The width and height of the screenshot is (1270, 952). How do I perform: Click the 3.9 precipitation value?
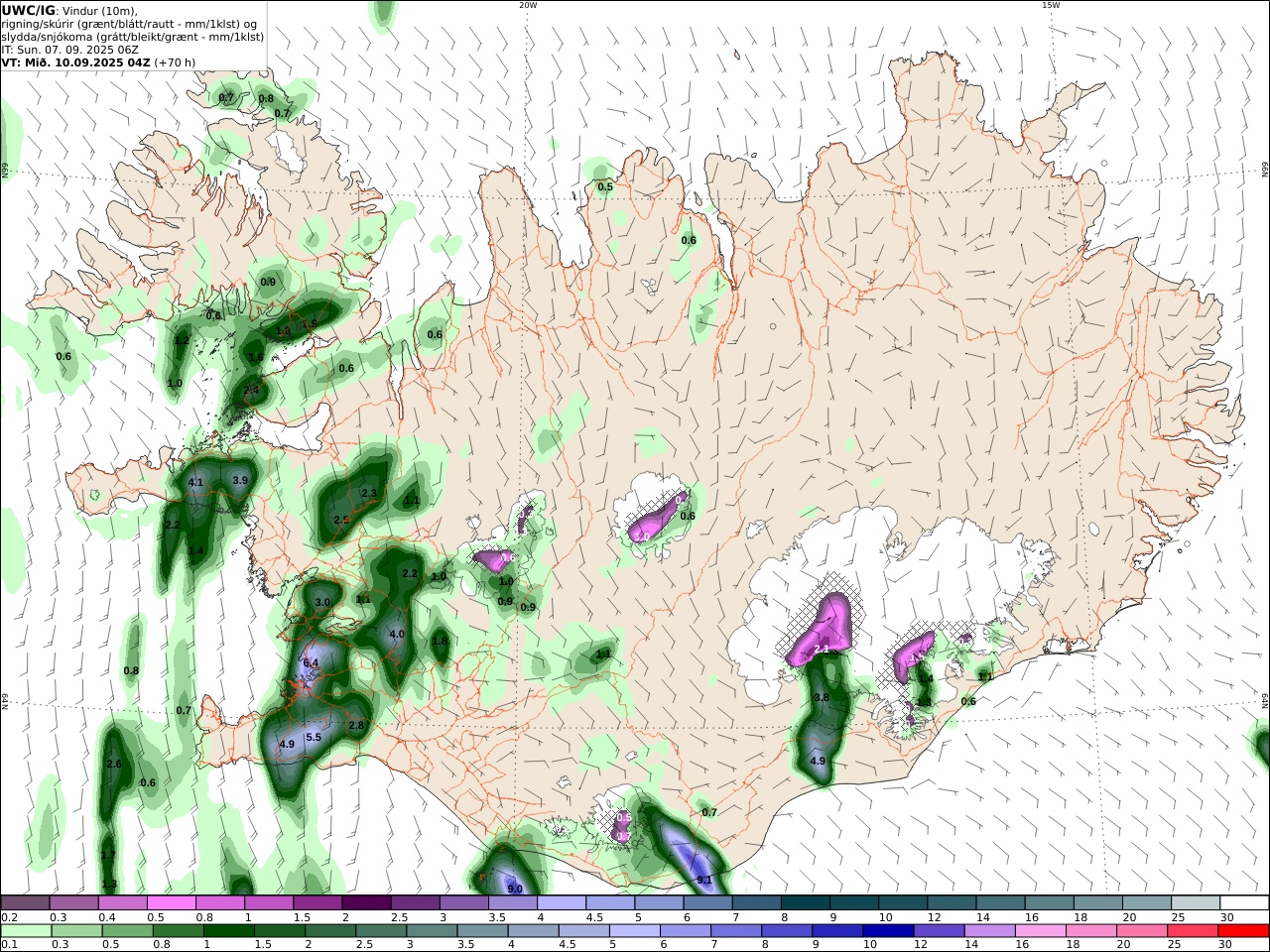(240, 480)
